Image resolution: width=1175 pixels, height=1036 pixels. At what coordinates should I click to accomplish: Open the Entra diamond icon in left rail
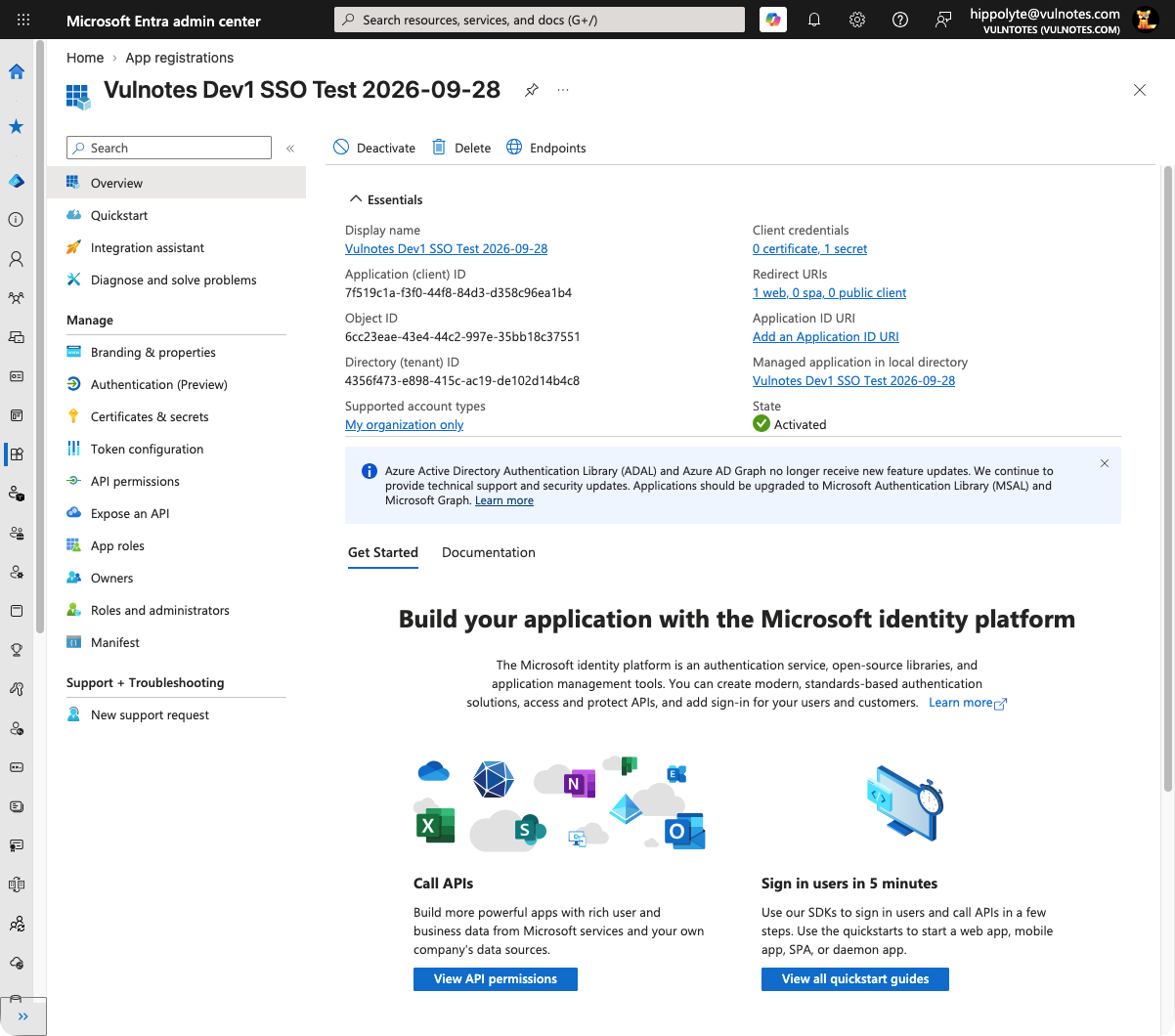(17, 181)
